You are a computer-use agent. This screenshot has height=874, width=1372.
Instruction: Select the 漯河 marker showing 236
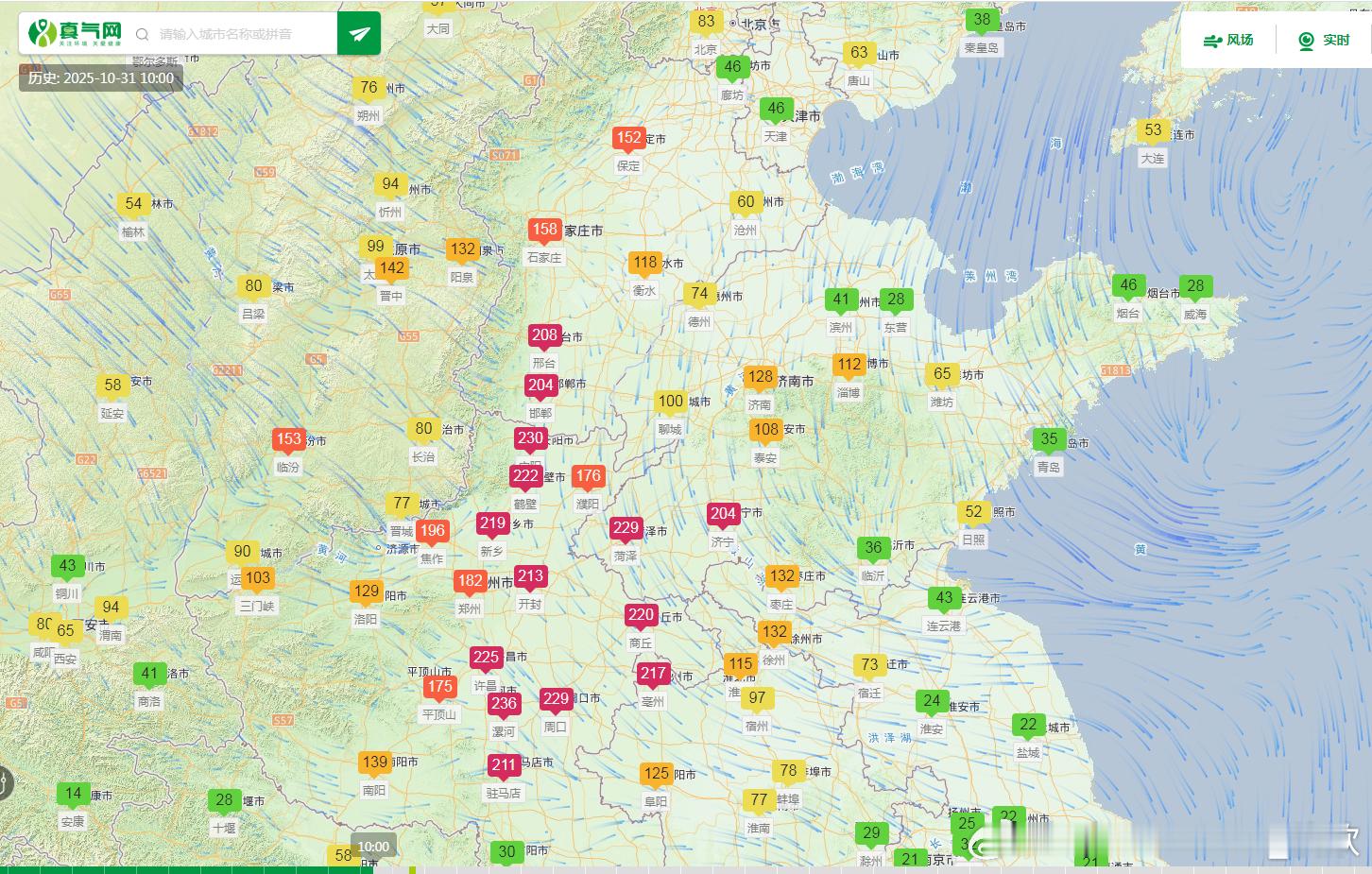click(x=504, y=705)
